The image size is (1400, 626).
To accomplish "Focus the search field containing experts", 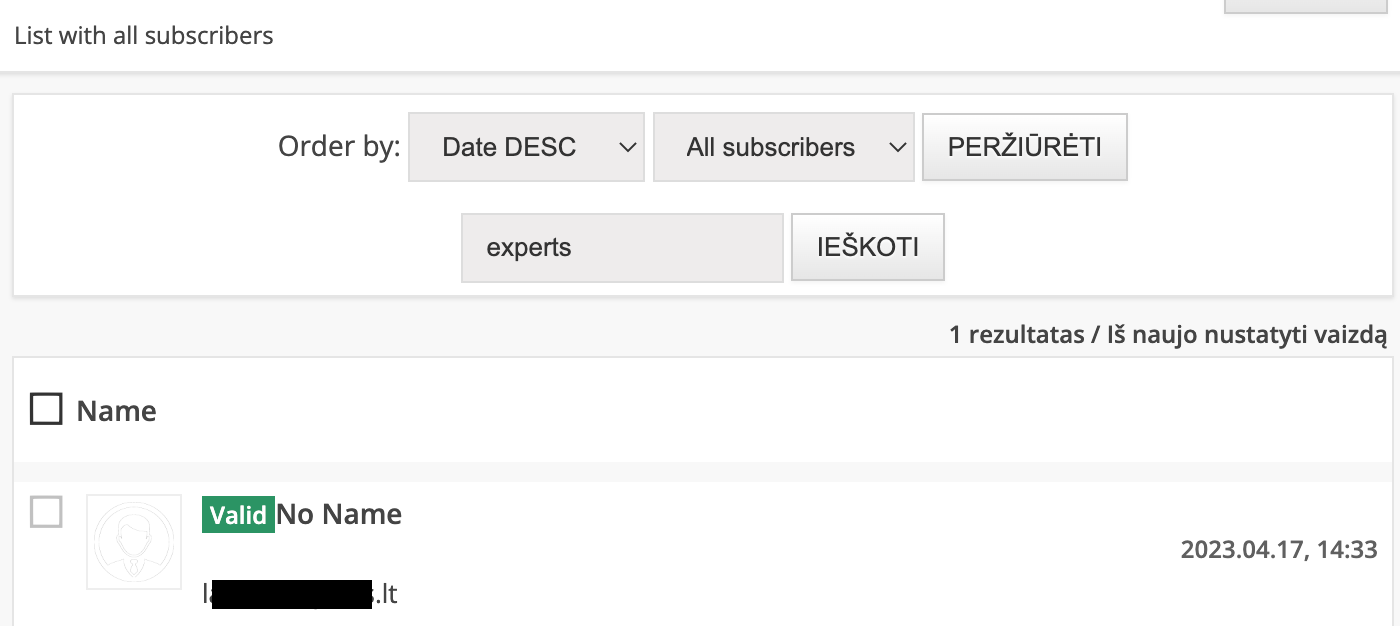I will (622, 247).
